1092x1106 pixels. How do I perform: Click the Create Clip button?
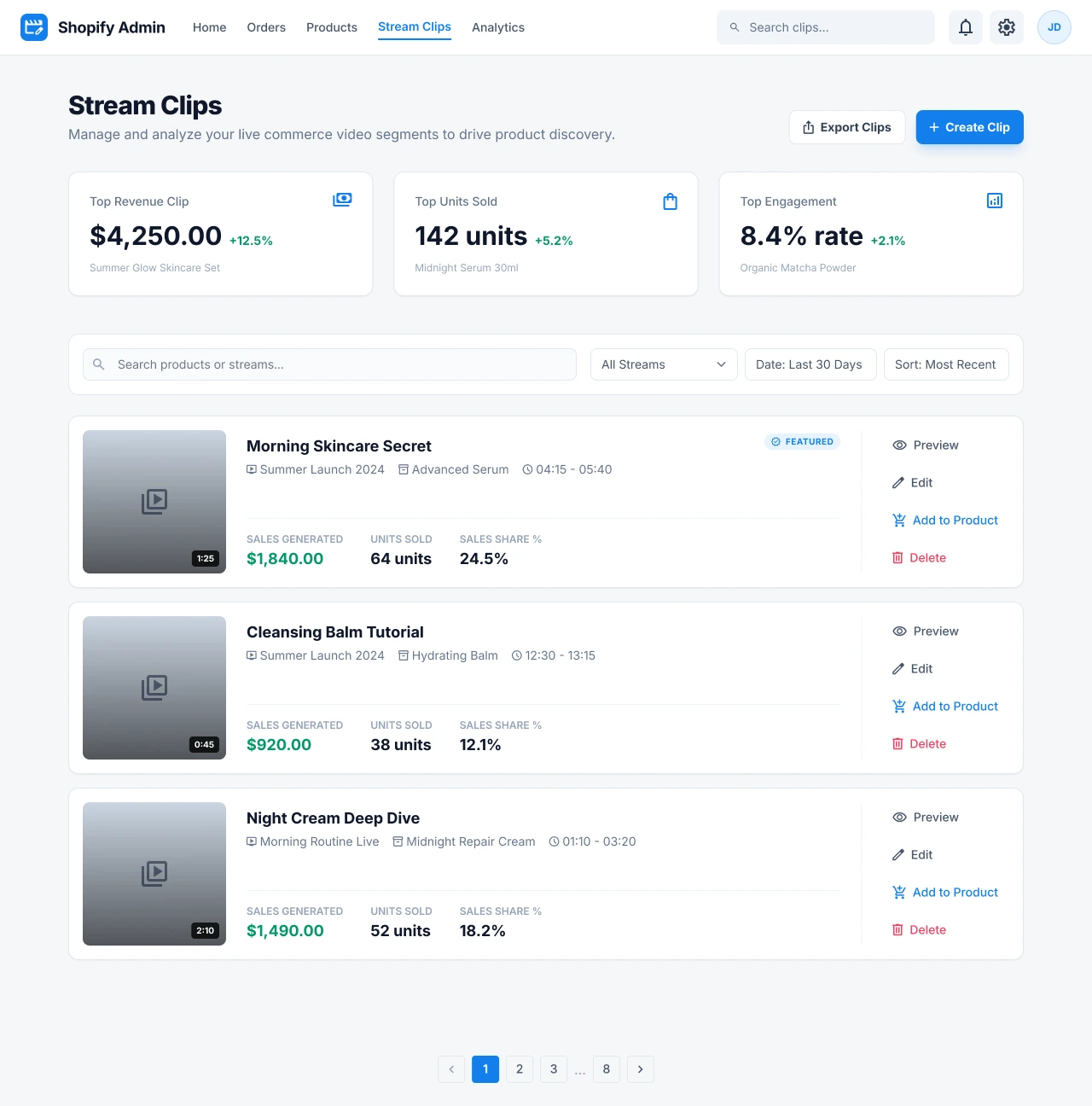click(x=969, y=127)
